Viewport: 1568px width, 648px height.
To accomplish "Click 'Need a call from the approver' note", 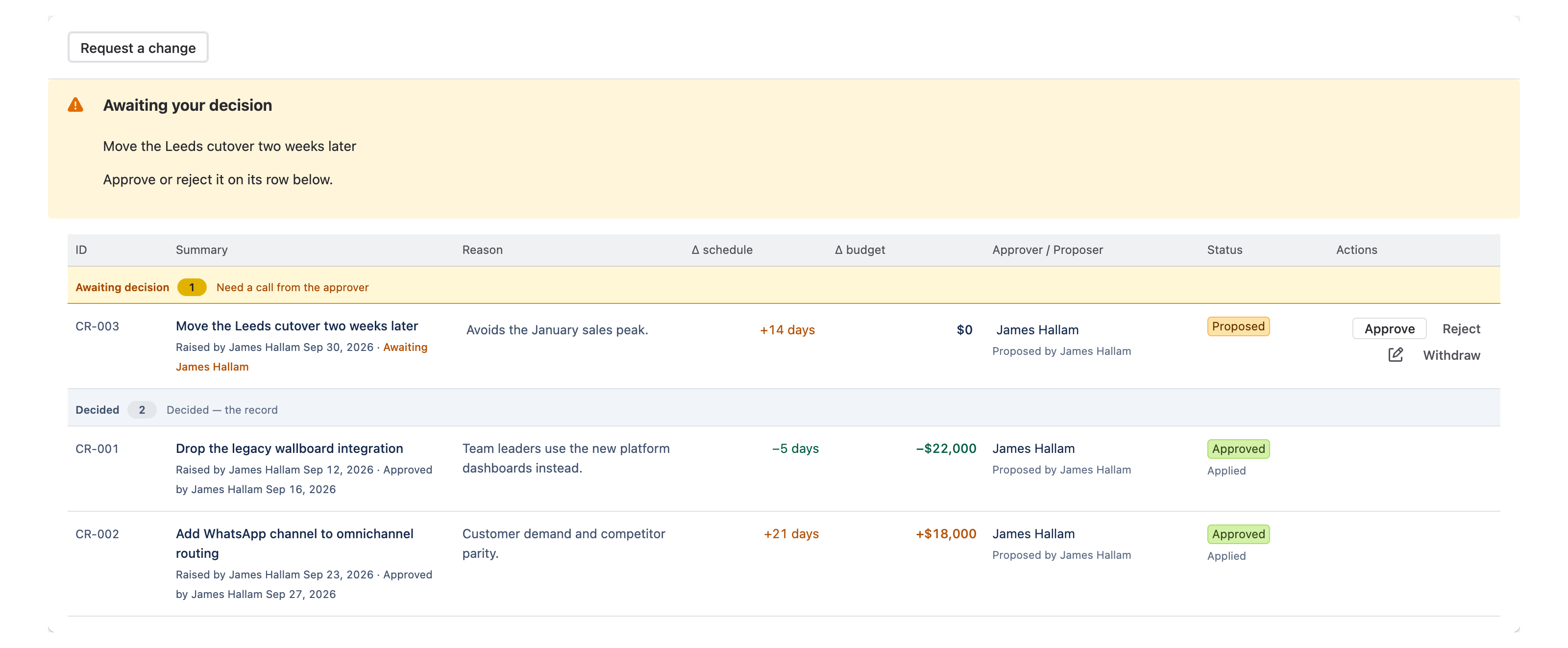I will 292,287.
